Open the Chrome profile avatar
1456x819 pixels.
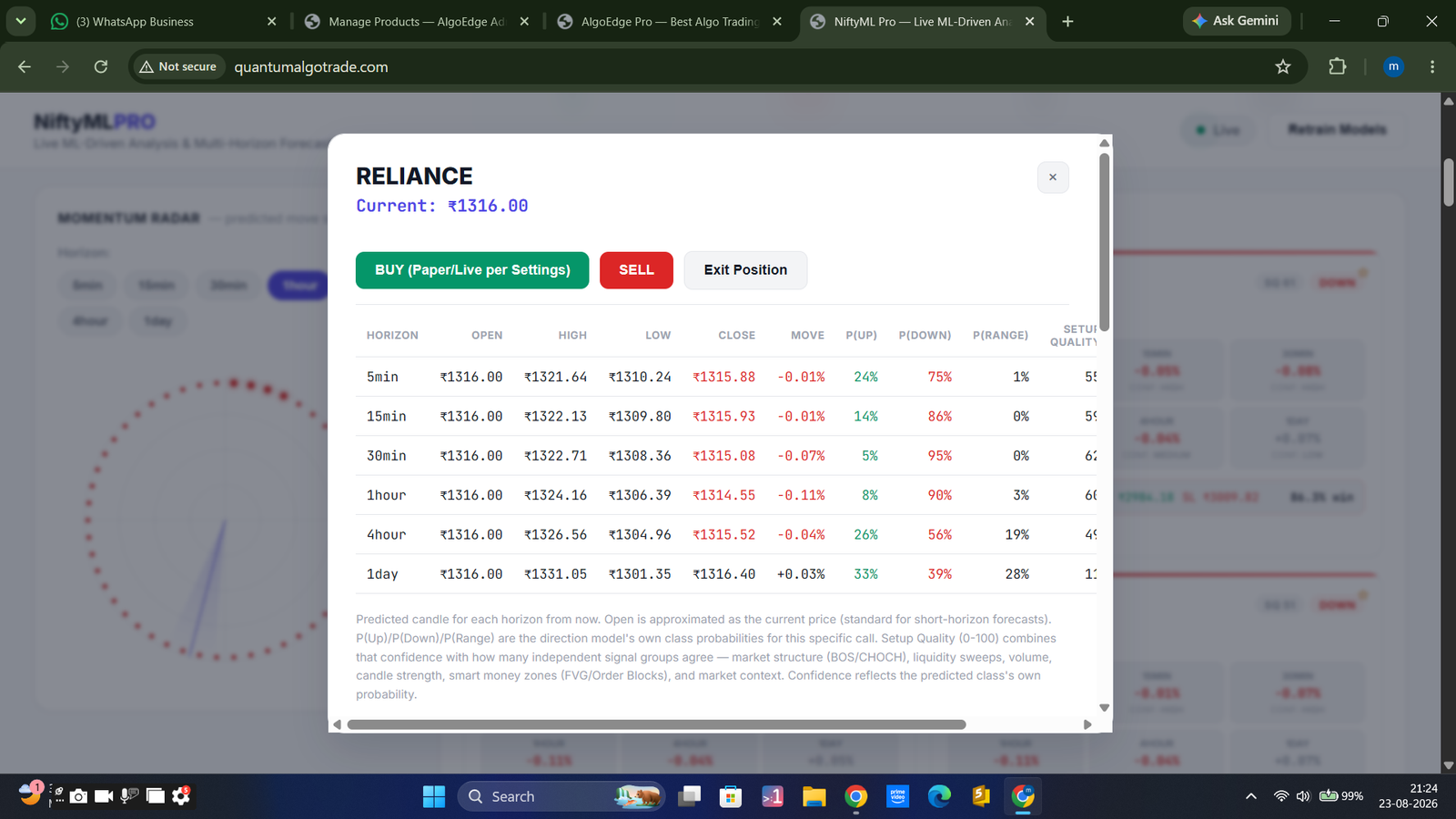pyautogui.click(x=1393, y=66)
